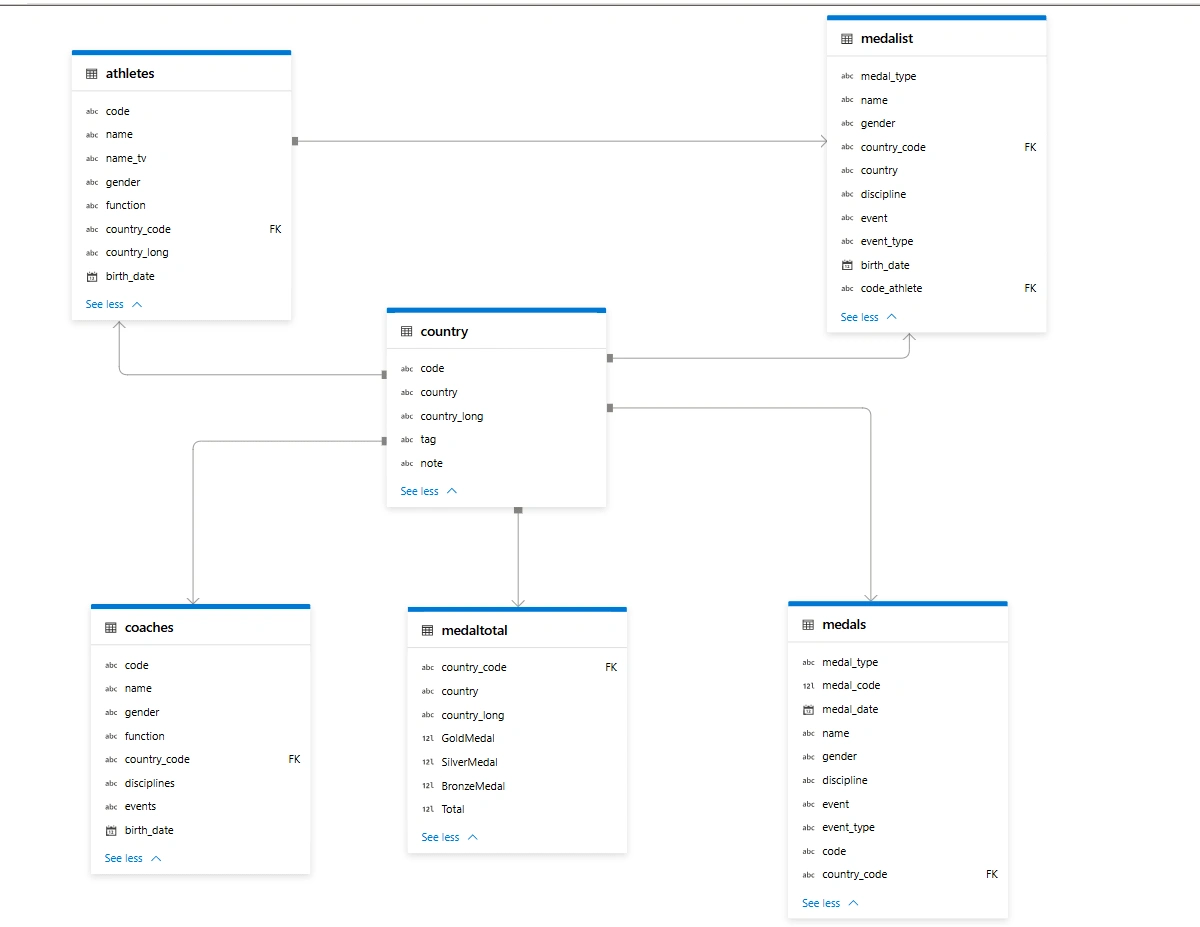Select the medaltotal table header

(517, 630)
